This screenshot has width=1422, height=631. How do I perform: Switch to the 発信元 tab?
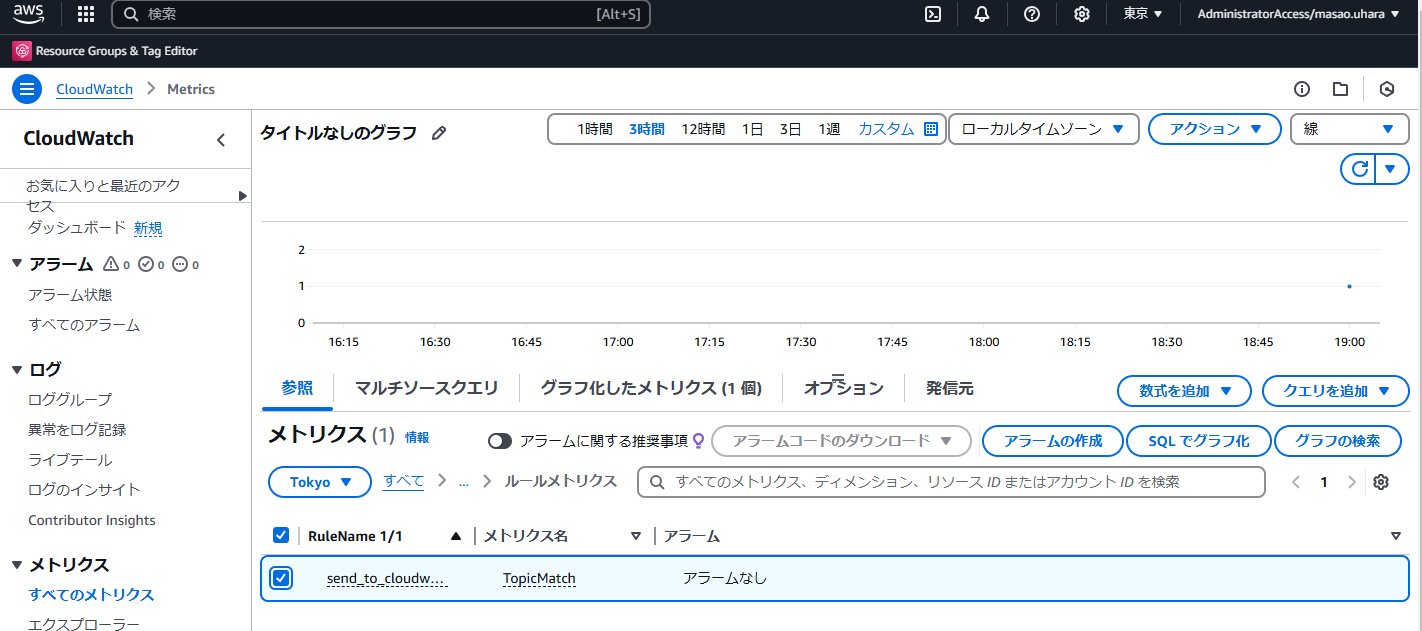950,388
